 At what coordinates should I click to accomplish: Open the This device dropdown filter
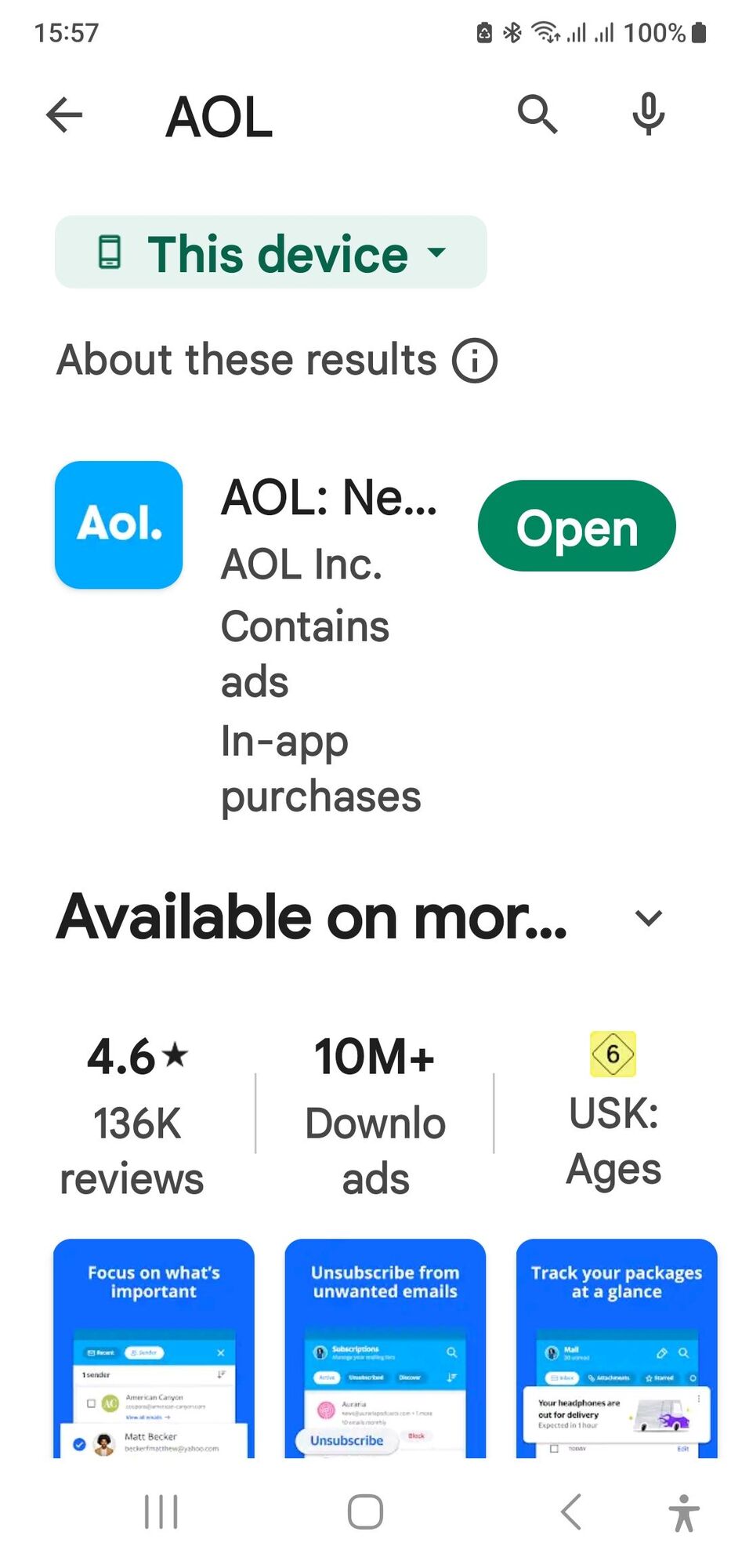271,252
